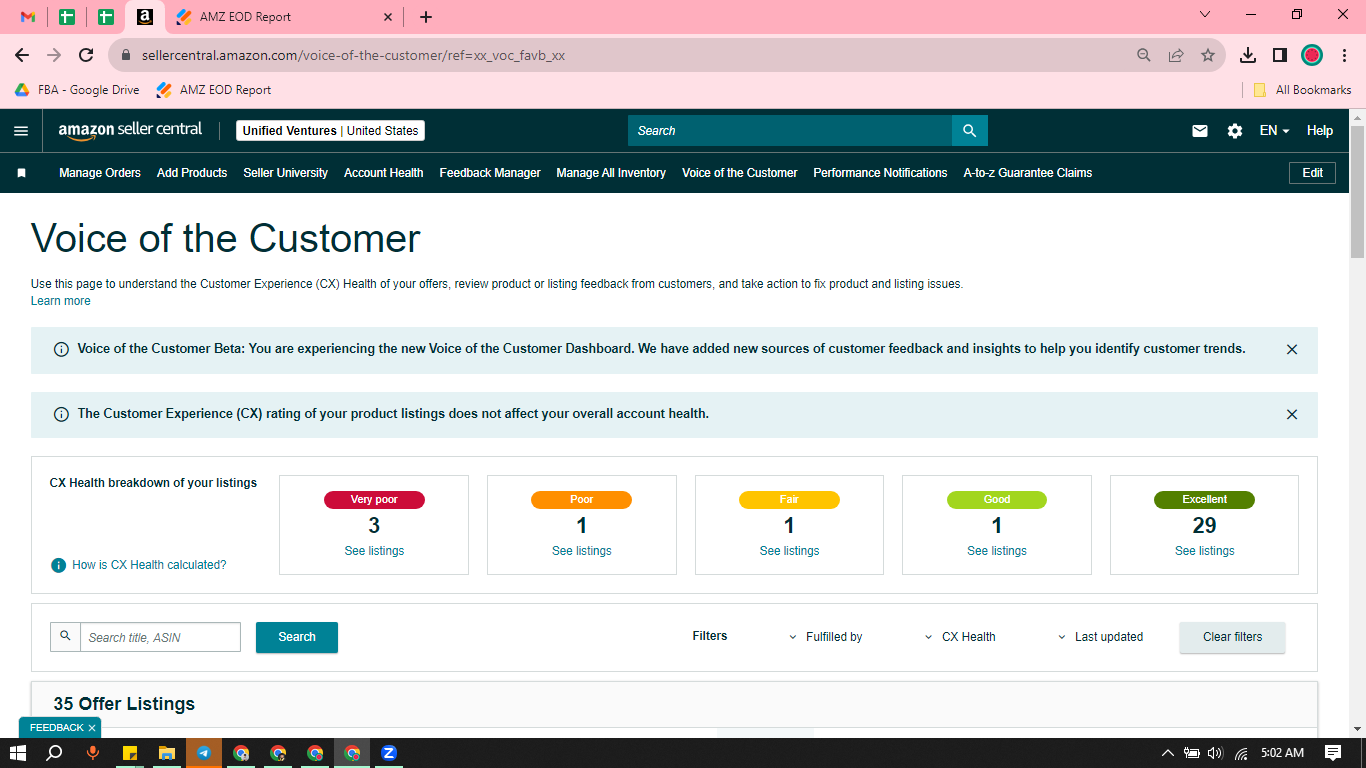Open the Chrome profile avatar
1366x768 pixels.
pyautogui.click(x=1312, y=55)
